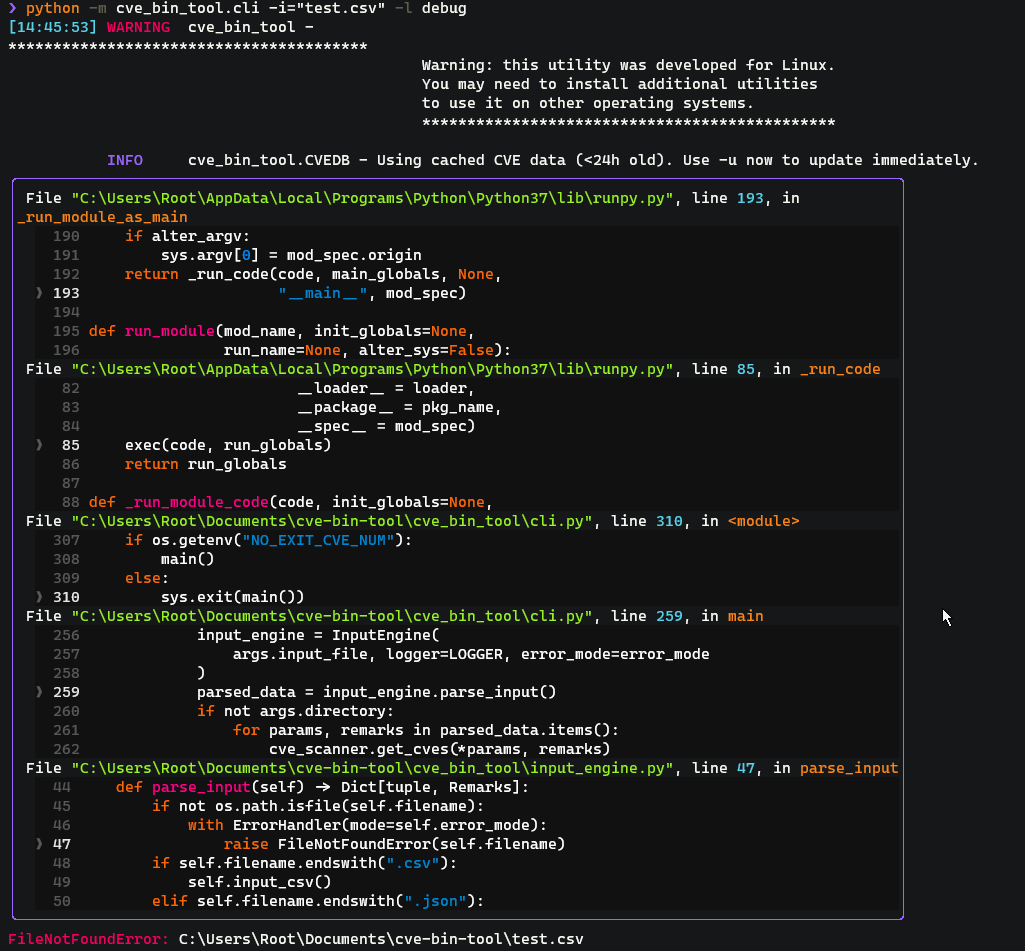Click exec(code, run_globals) statement
This screenshot has width=1025, height=951.
point(228,445)
